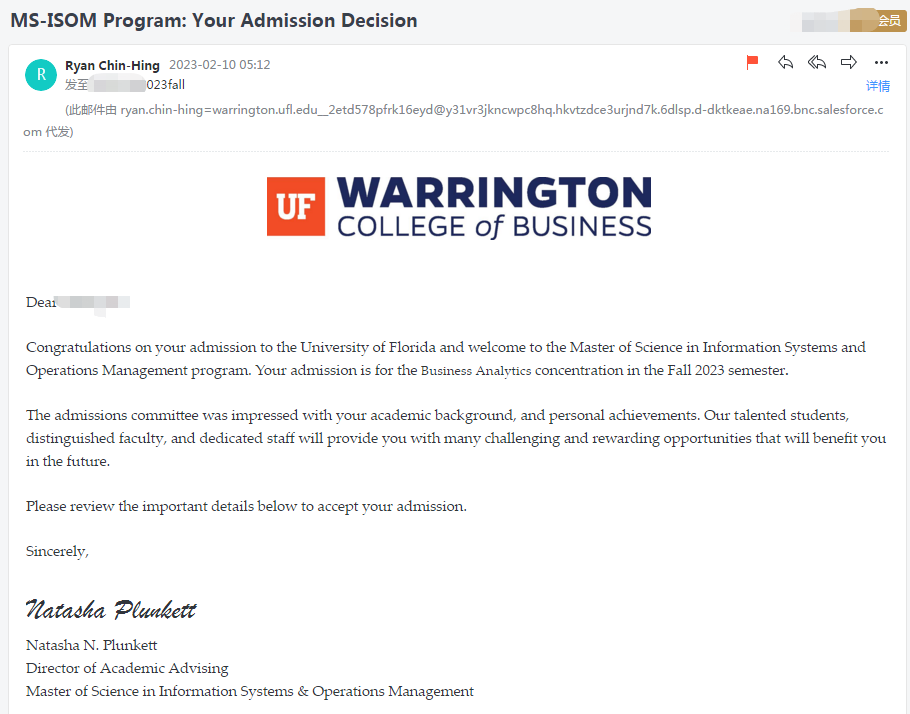The image size is (910, 714).
Task: Click the Director of Academic Advising line
Action: coord(127,668)
